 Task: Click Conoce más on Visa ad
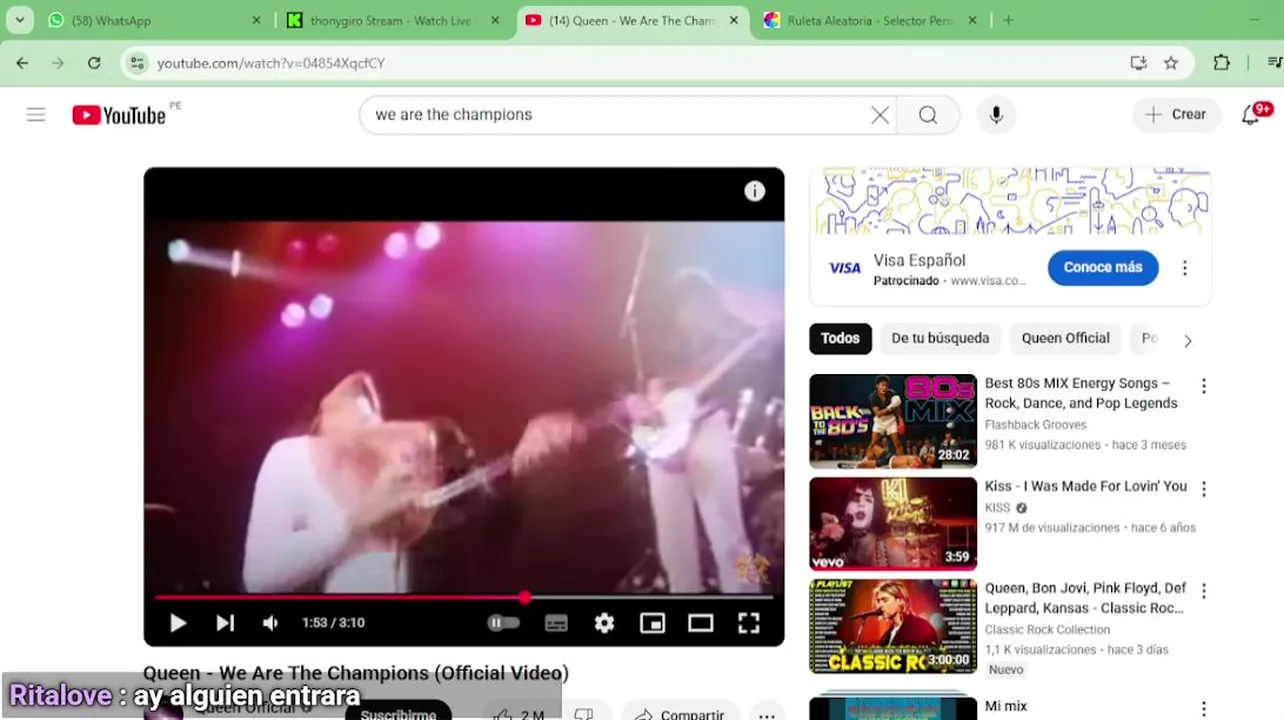[1103, 267]
